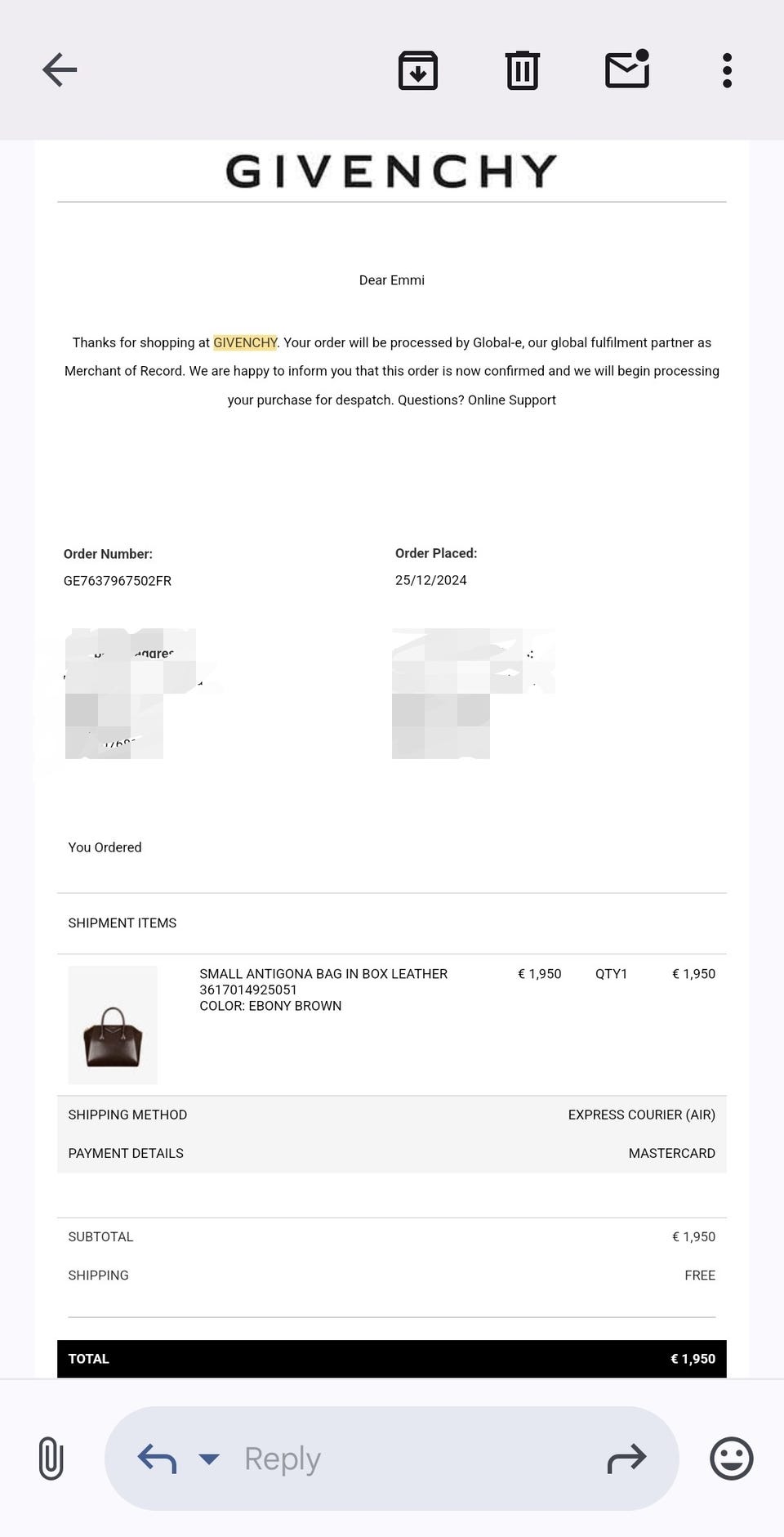784x1537 pixels.
Task: Tap the paperclip attachment icon
Action: (x=51, y=1459)
